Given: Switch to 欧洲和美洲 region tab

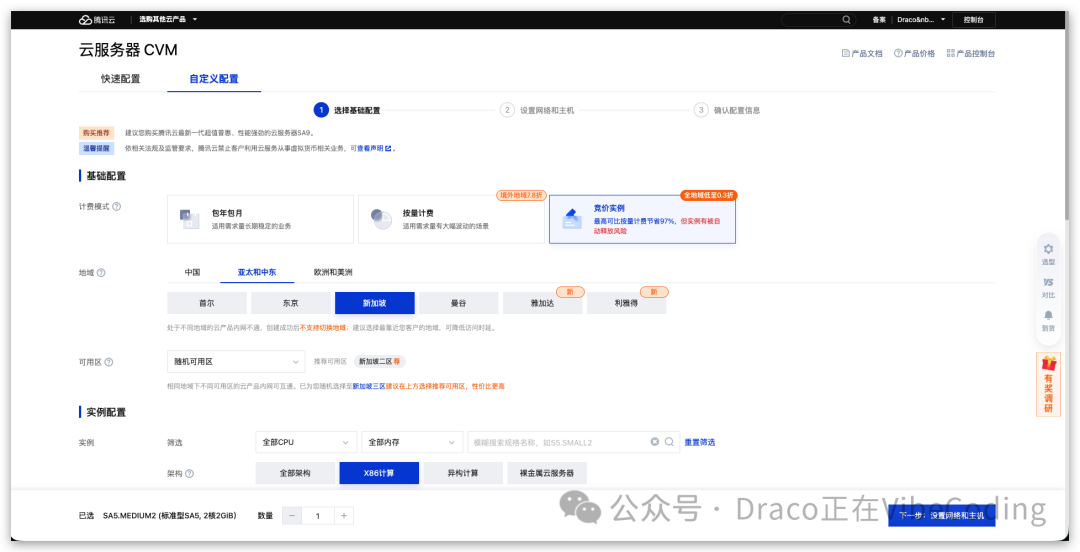Looking at the screenshot, I should click(x=333, y=272).
